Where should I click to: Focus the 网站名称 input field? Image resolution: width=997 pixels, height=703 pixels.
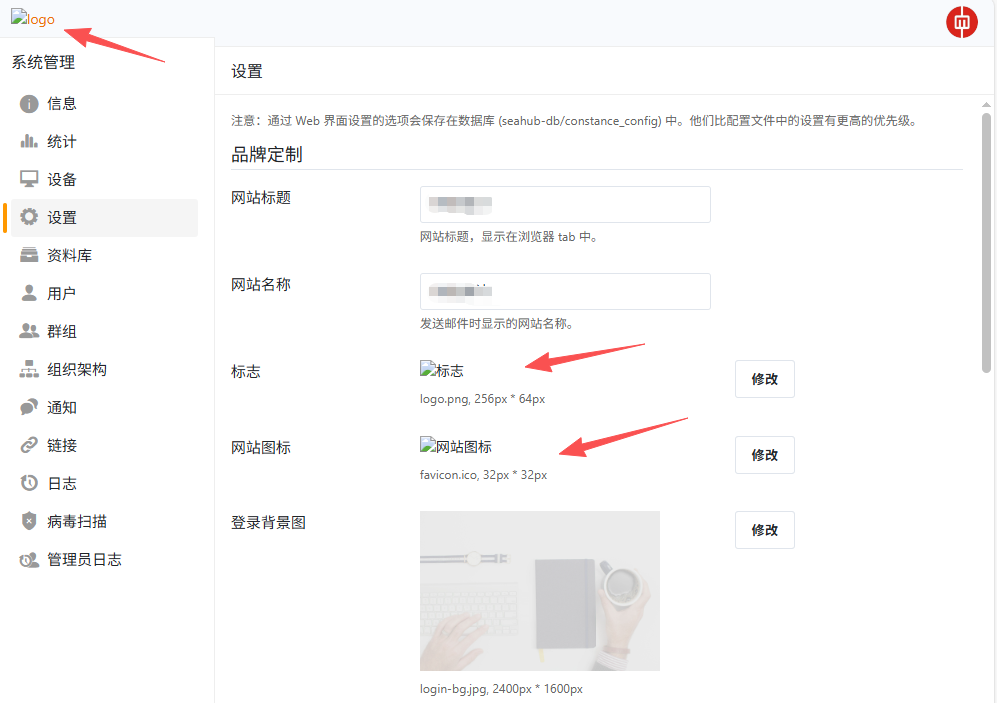click(565, 291)
